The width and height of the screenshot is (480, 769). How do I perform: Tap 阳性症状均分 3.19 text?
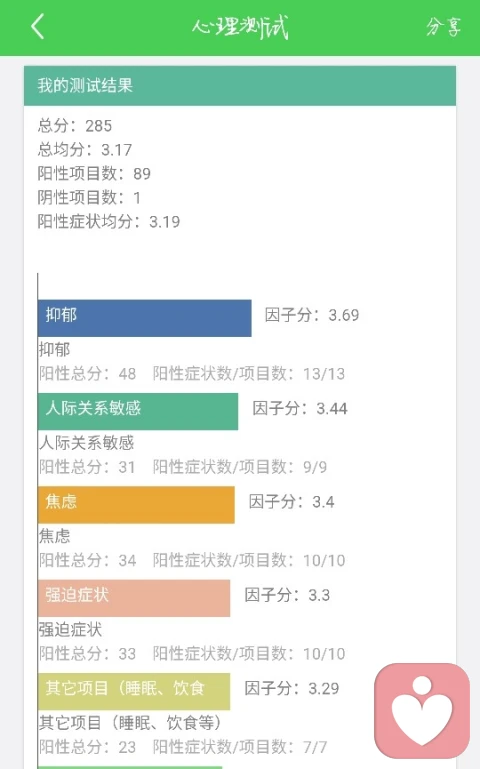(109, 222)
